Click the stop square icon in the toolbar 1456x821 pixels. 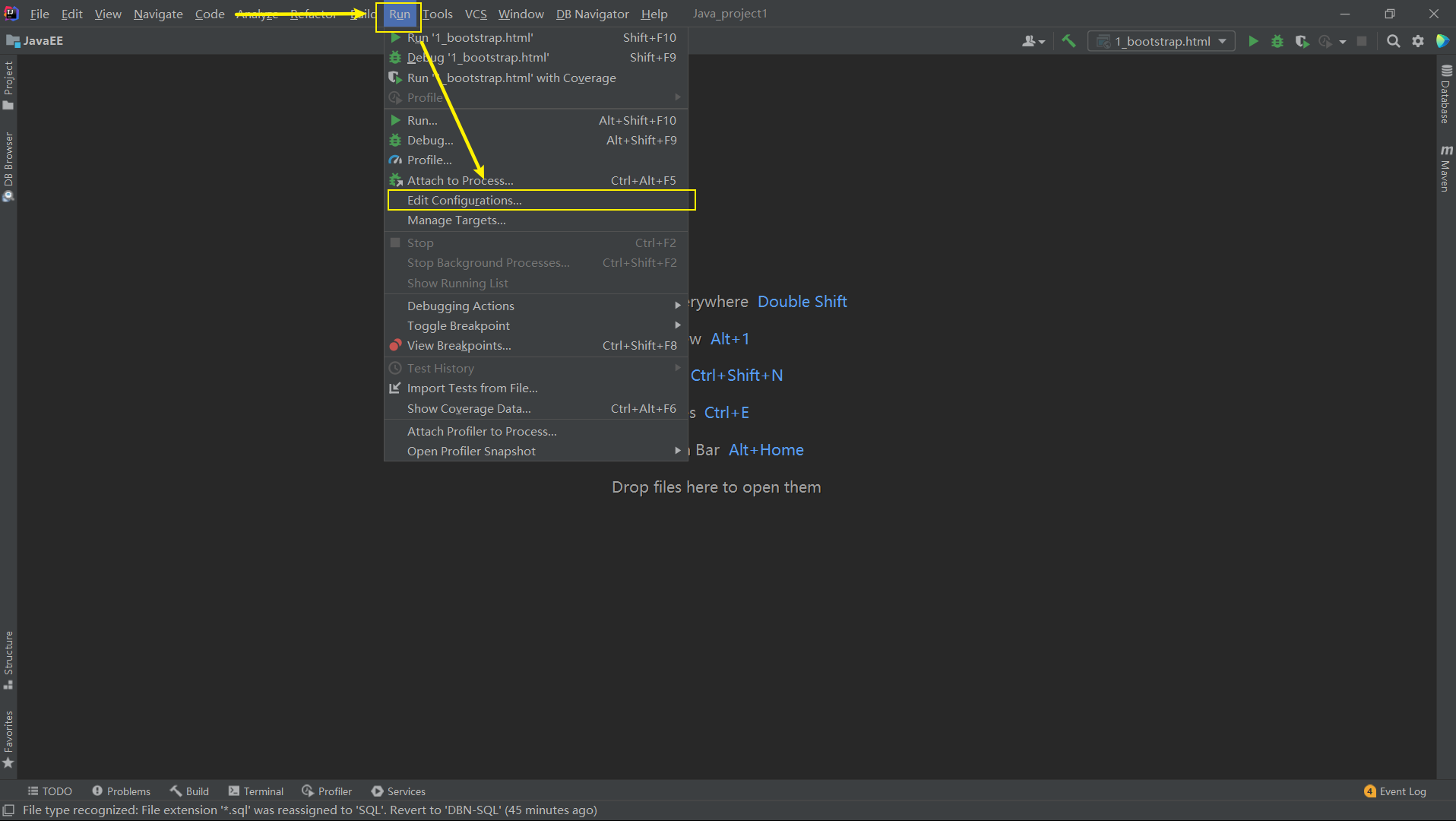[1362, 41]
